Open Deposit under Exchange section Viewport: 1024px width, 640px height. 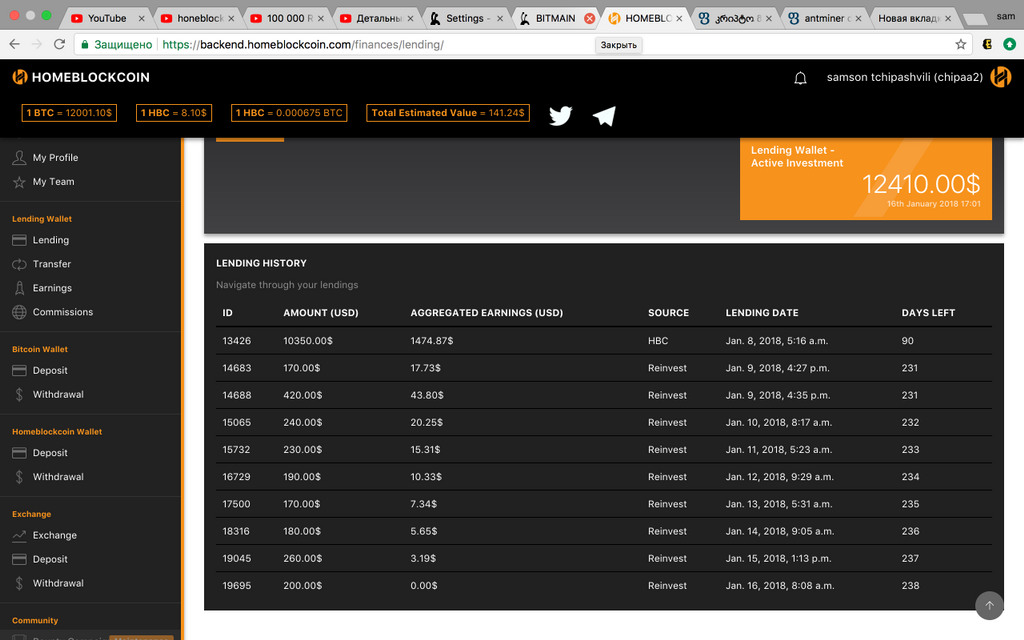pyautogui.click(x=50, y=559)
